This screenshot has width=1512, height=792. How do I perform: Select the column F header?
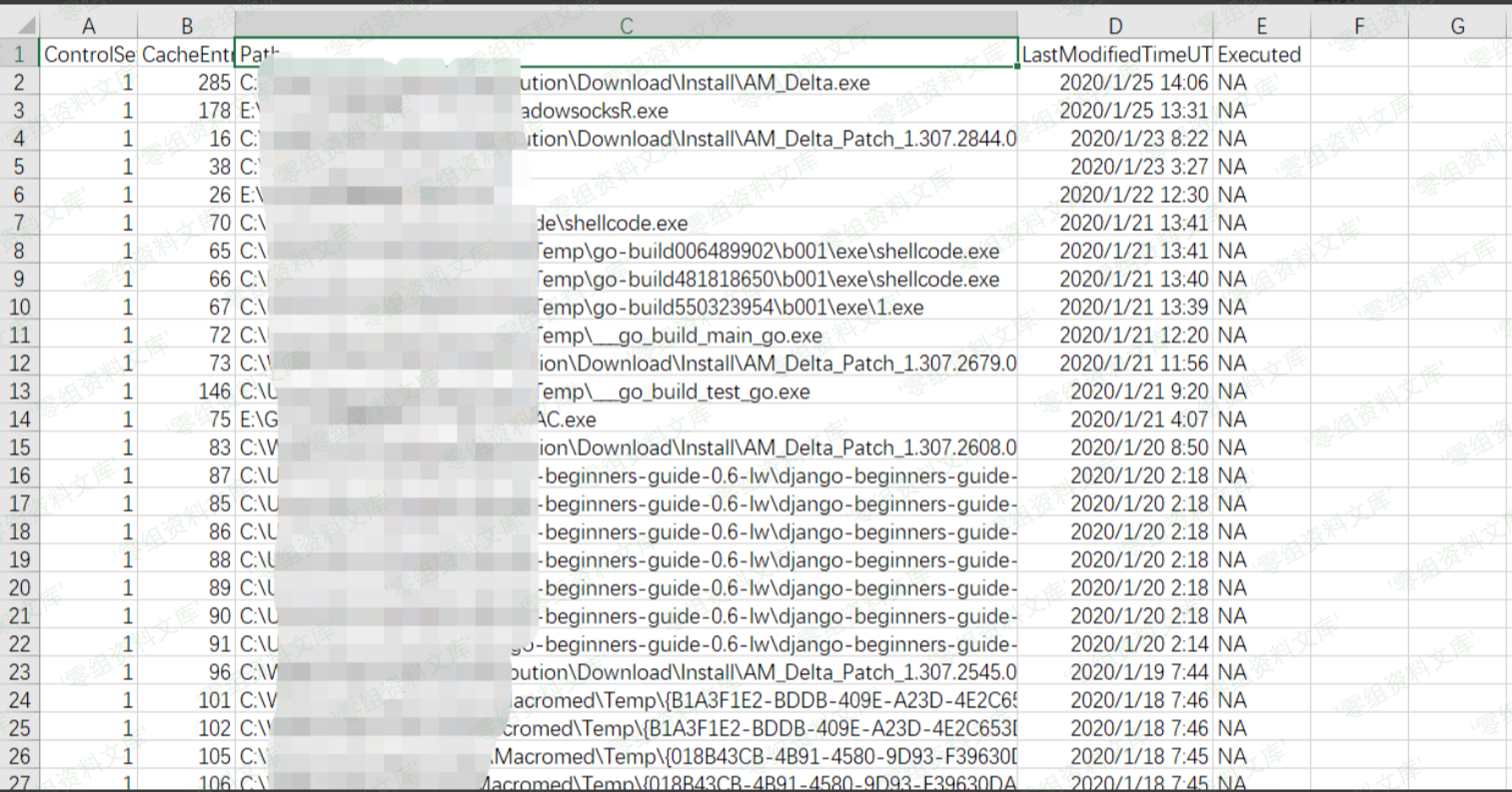pos(1358,26)
